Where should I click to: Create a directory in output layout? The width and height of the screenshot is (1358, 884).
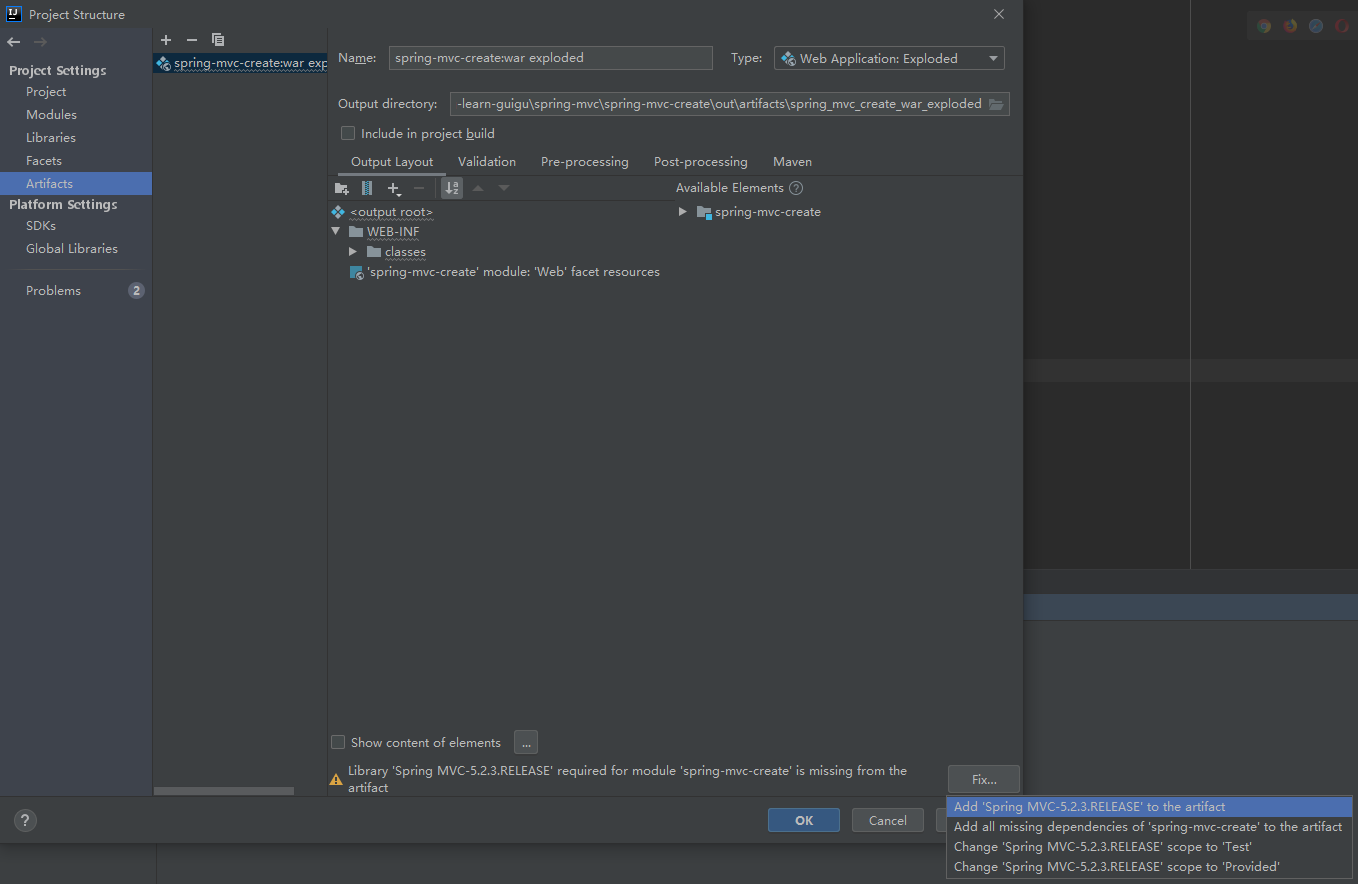tap(342, 188)
